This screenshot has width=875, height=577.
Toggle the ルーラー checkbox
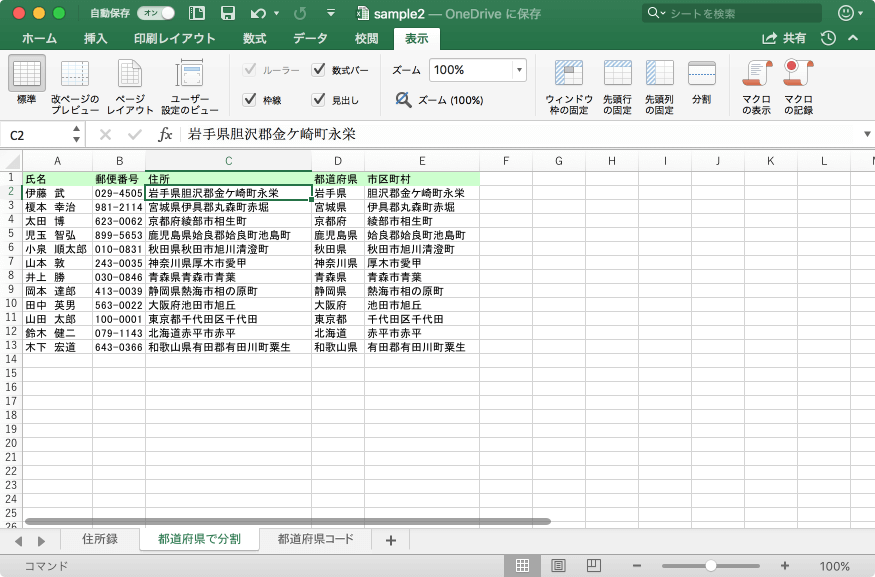(x=249, y=70)
